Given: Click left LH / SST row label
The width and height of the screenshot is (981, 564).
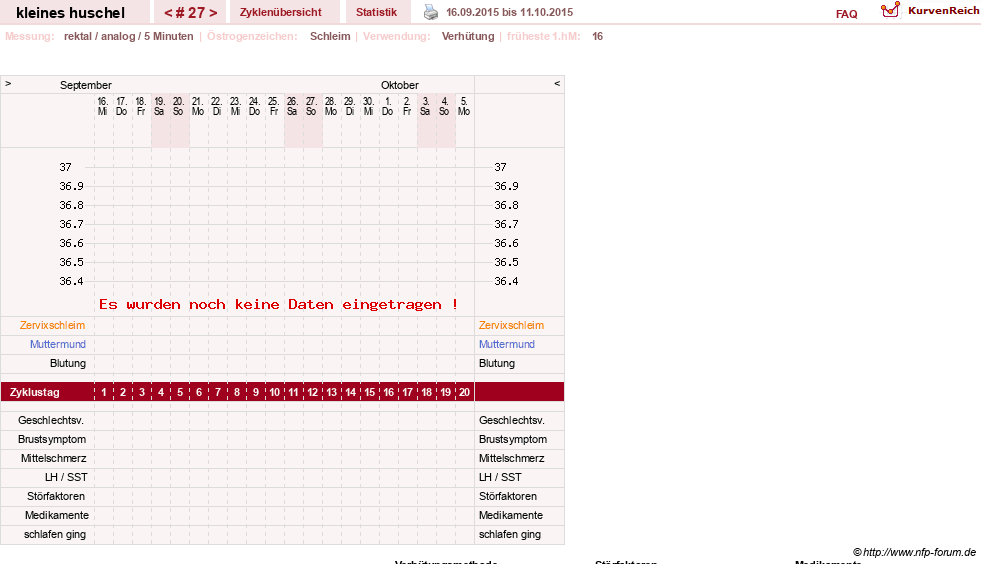Looking at the screenshot, I should 66,477.
